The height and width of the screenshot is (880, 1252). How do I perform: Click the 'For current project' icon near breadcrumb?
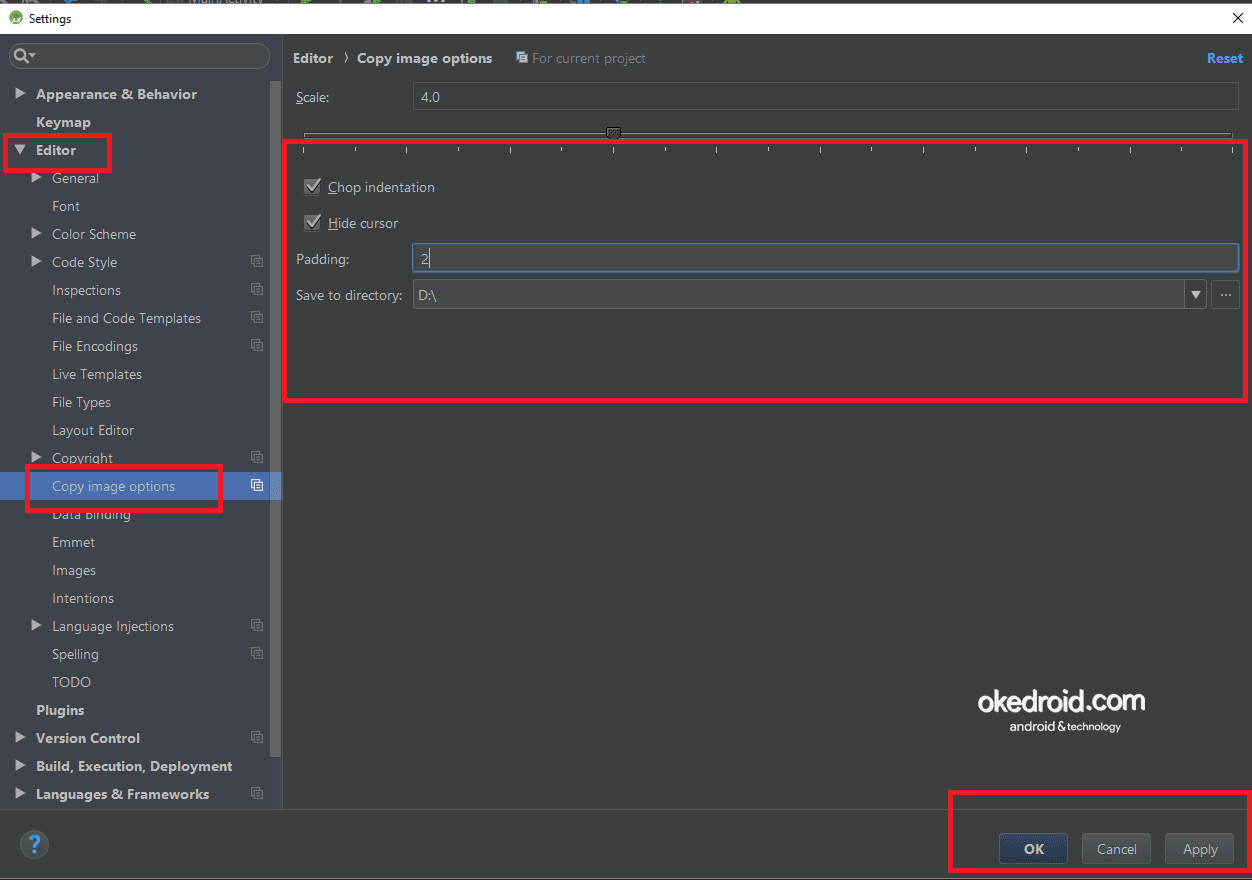[521, 58]
